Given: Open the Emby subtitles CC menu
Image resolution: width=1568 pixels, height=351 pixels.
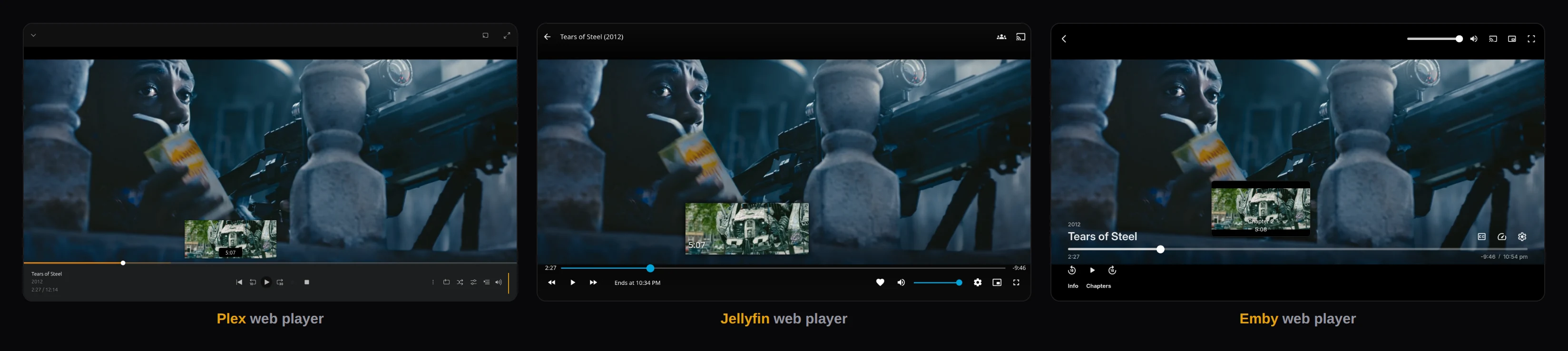Looking at the screenshot, I should pos(1481,237).
